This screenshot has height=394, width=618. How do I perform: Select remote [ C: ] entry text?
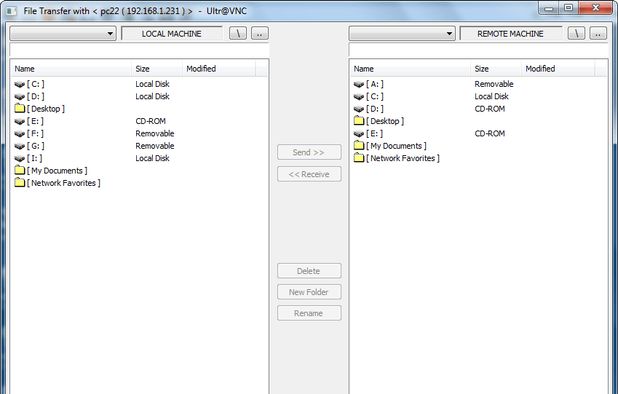tap(374, 97)
